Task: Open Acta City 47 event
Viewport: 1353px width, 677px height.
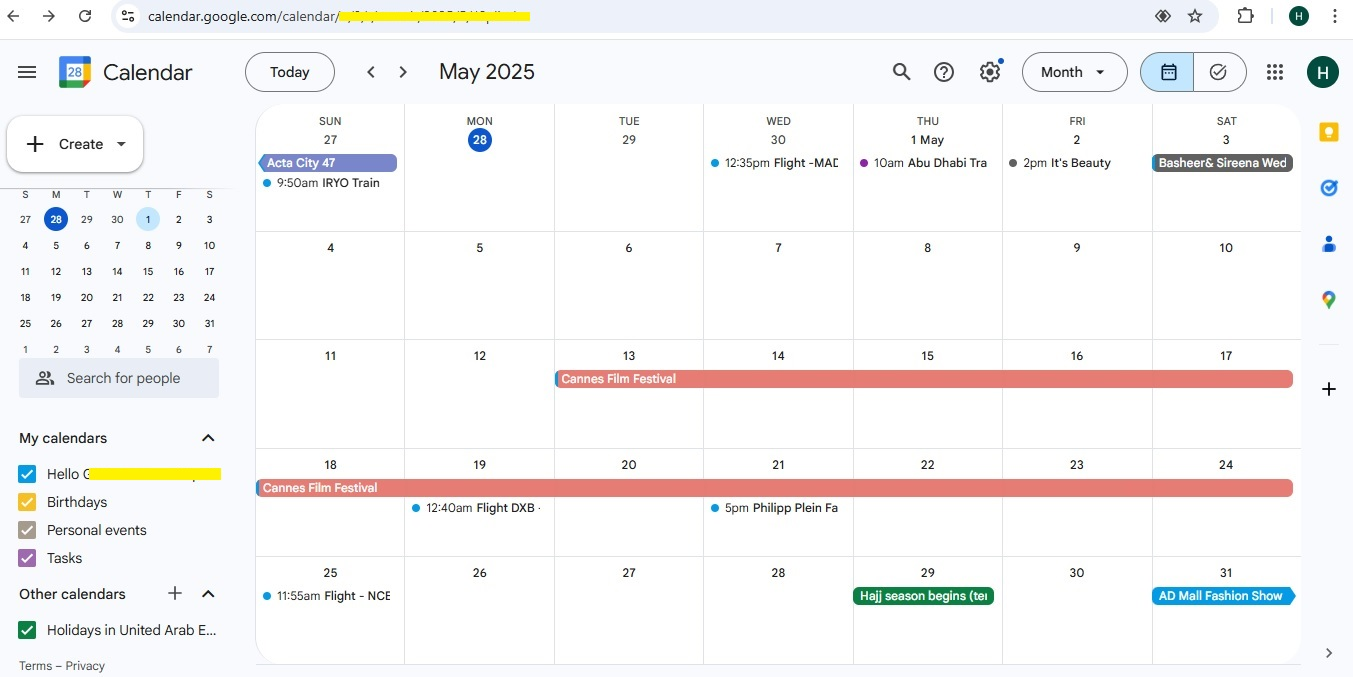Action: click(328, 163)
